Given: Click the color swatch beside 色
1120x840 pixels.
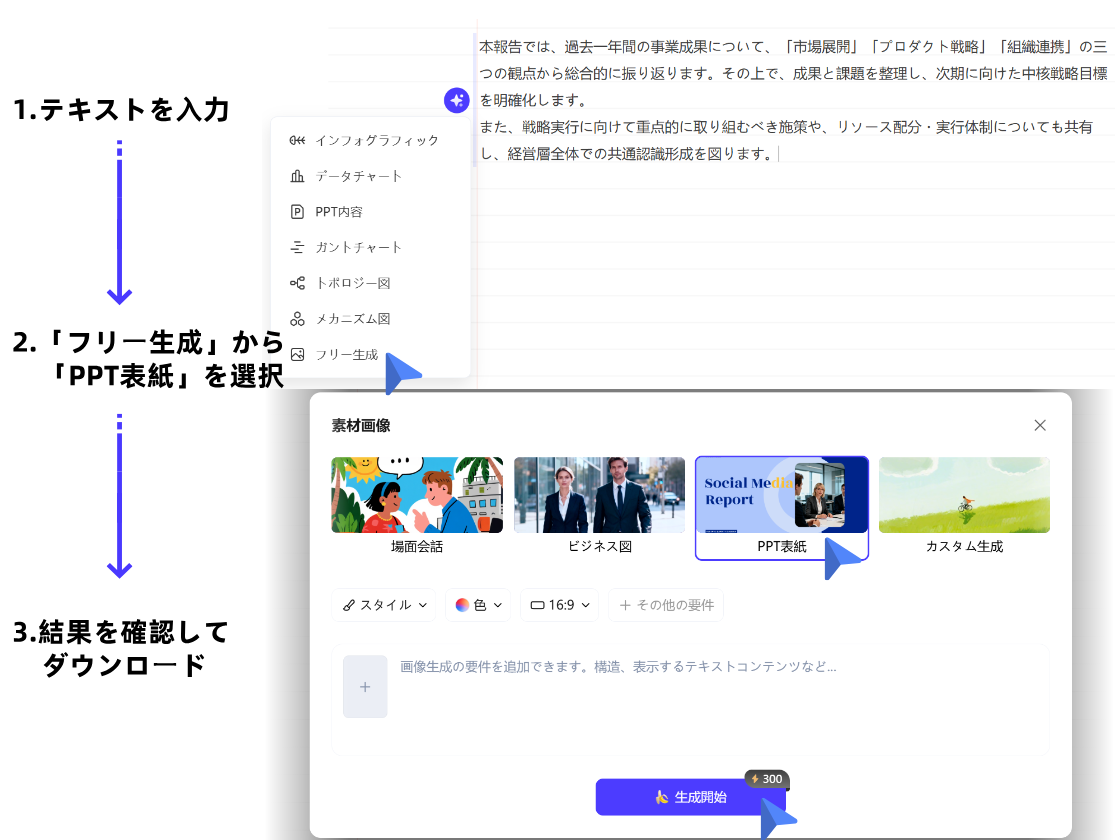Looking at the screenshot, I should pos(463,604).
